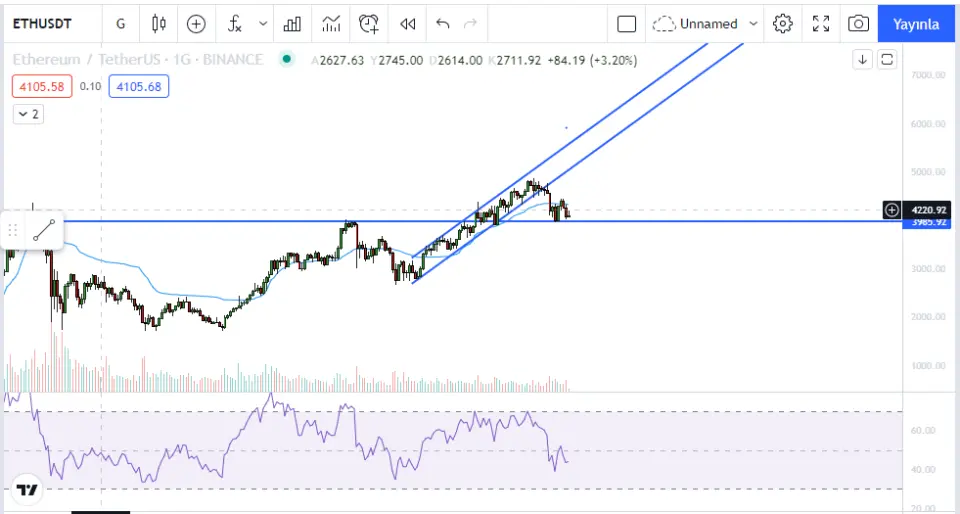The height and width of the screenshot is (514, 960).
Task: Take a chart snapshot with camera icon
Action: pos(858,23)
